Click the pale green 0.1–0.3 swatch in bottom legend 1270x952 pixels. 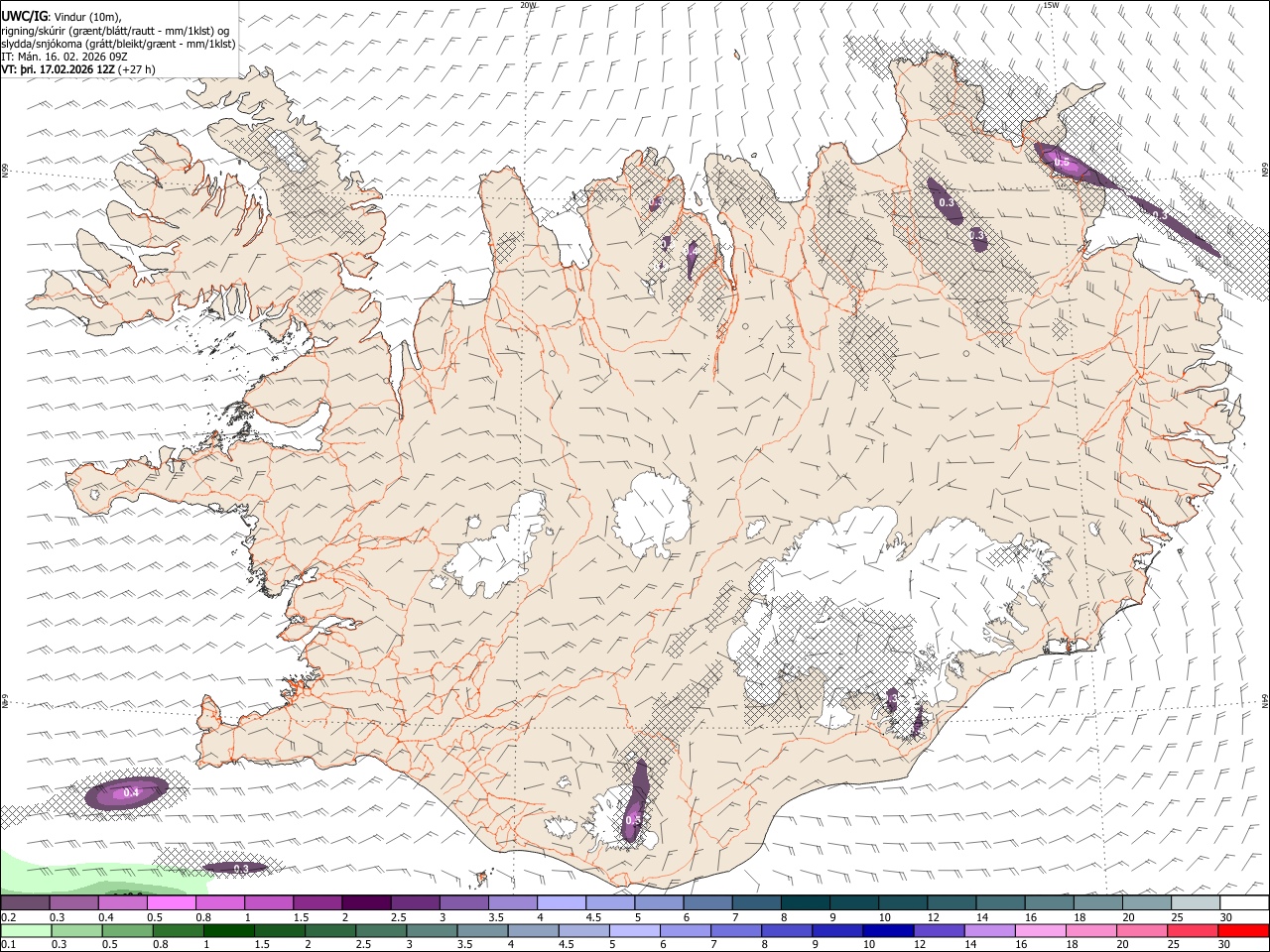click(x=26, y=930)
